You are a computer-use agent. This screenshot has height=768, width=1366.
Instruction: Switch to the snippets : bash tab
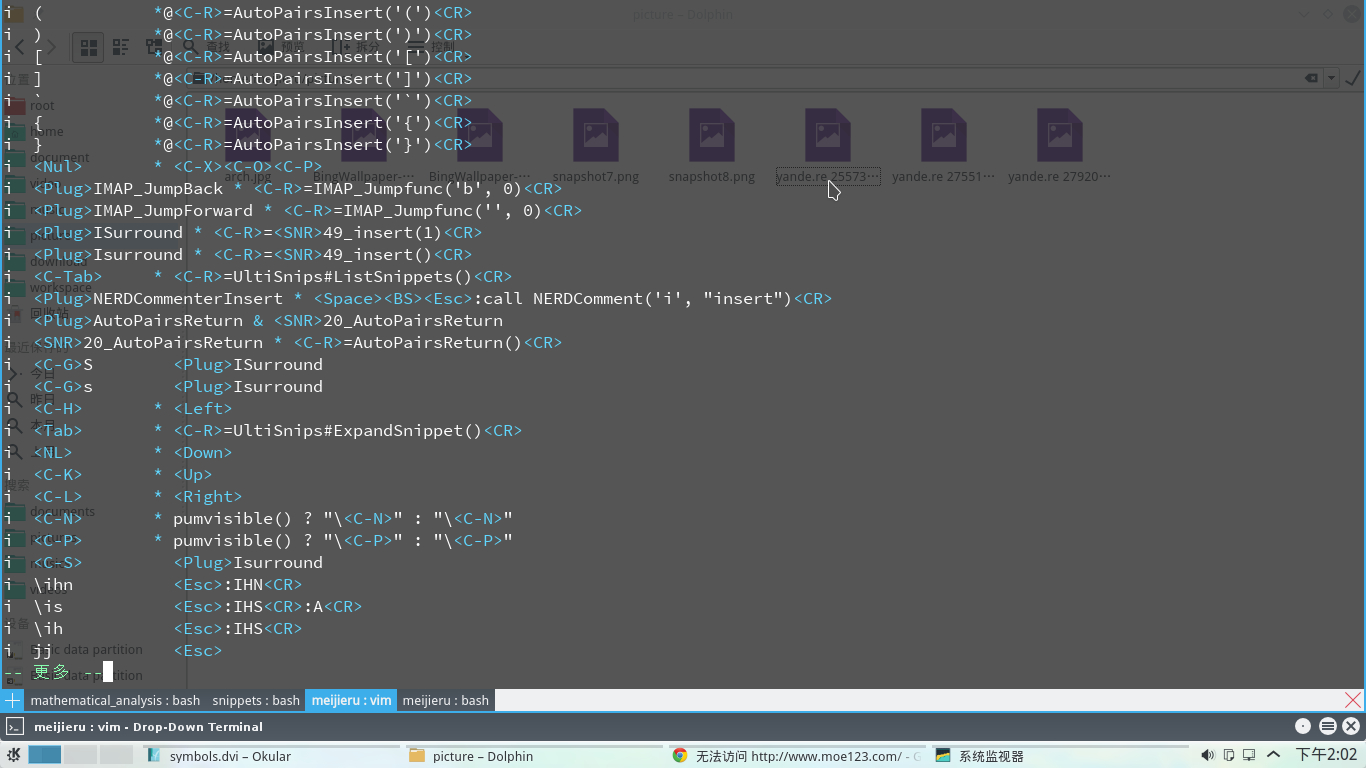(256, 700)
